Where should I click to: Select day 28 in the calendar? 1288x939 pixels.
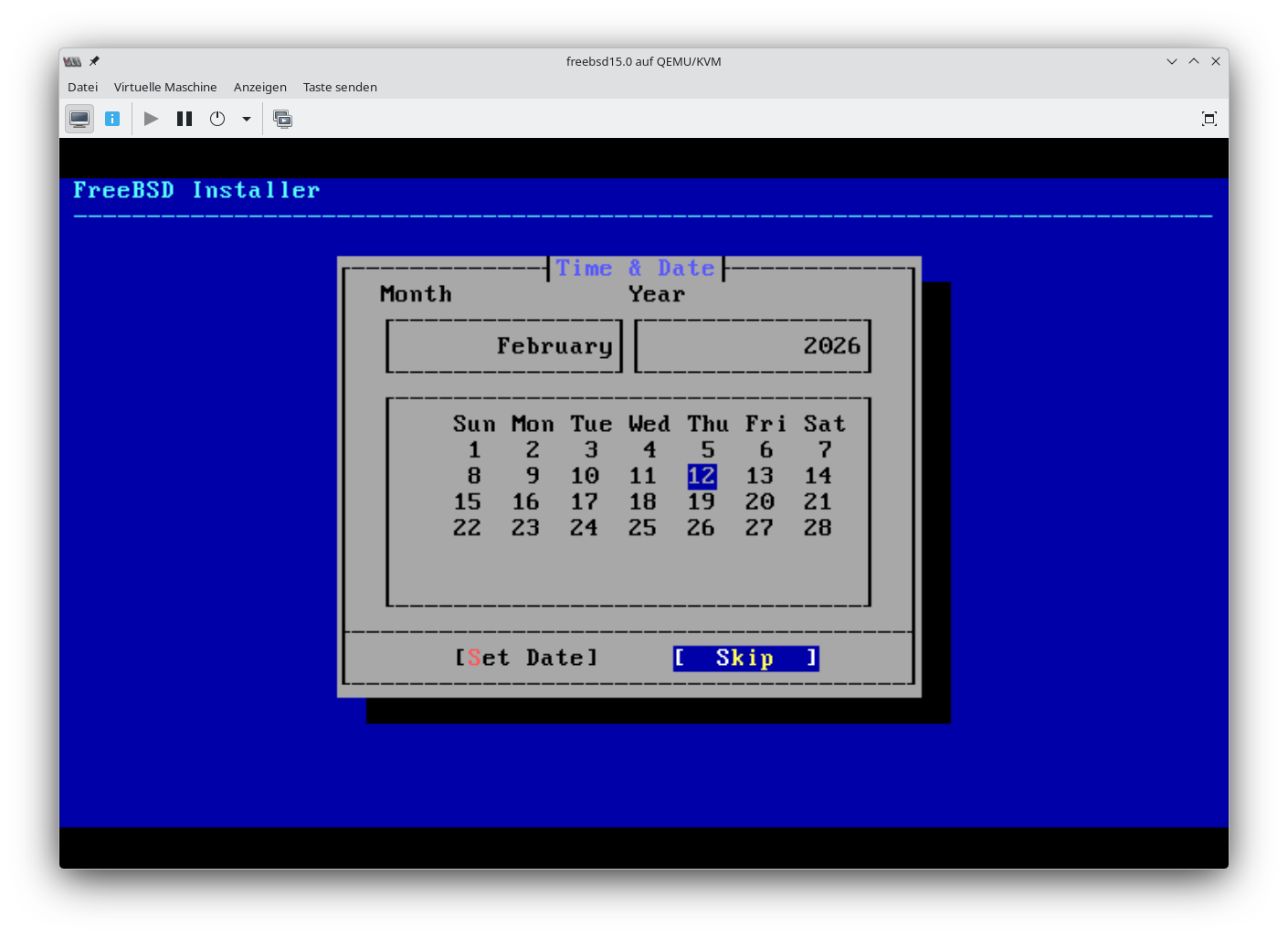[818, 528]
